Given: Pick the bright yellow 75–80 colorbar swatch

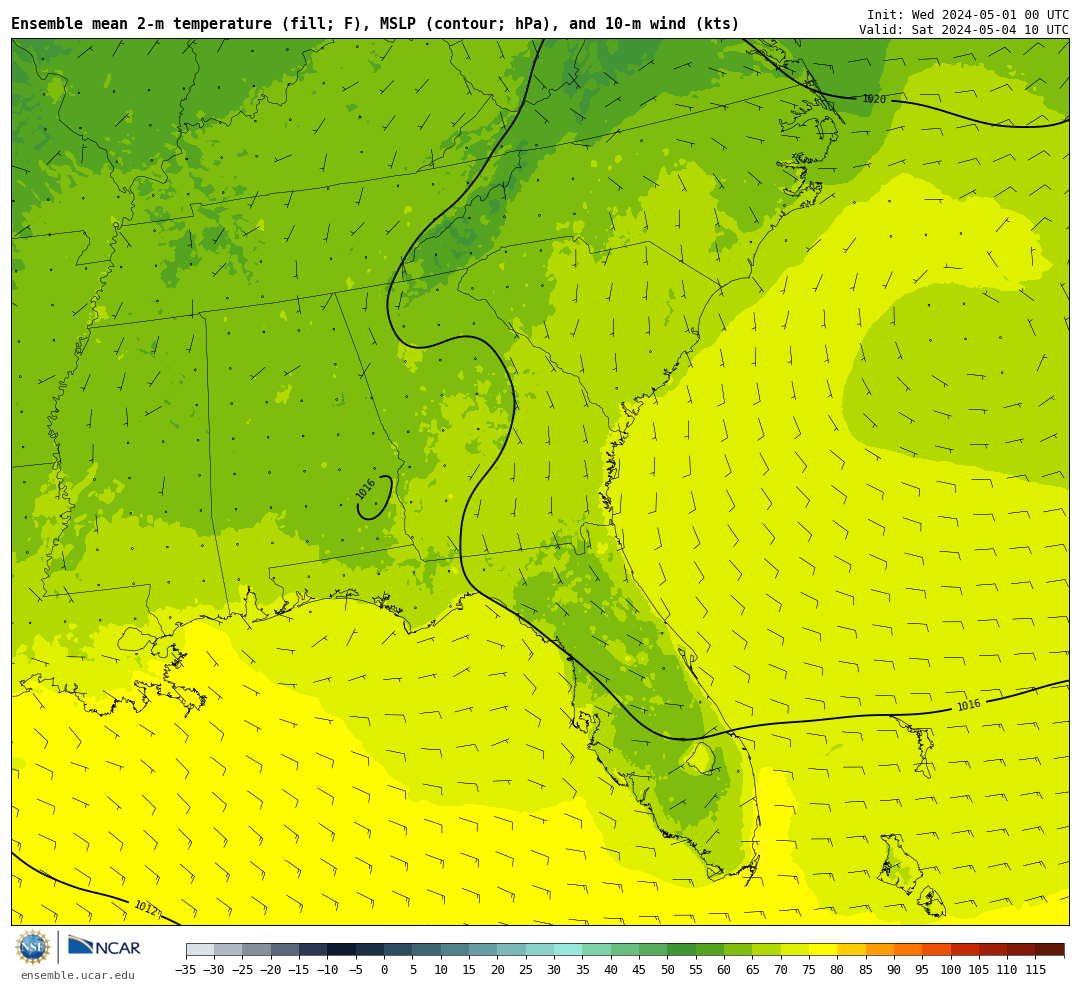Looking at the screenshot, I should pyautogui.click(x=822, y=950).
